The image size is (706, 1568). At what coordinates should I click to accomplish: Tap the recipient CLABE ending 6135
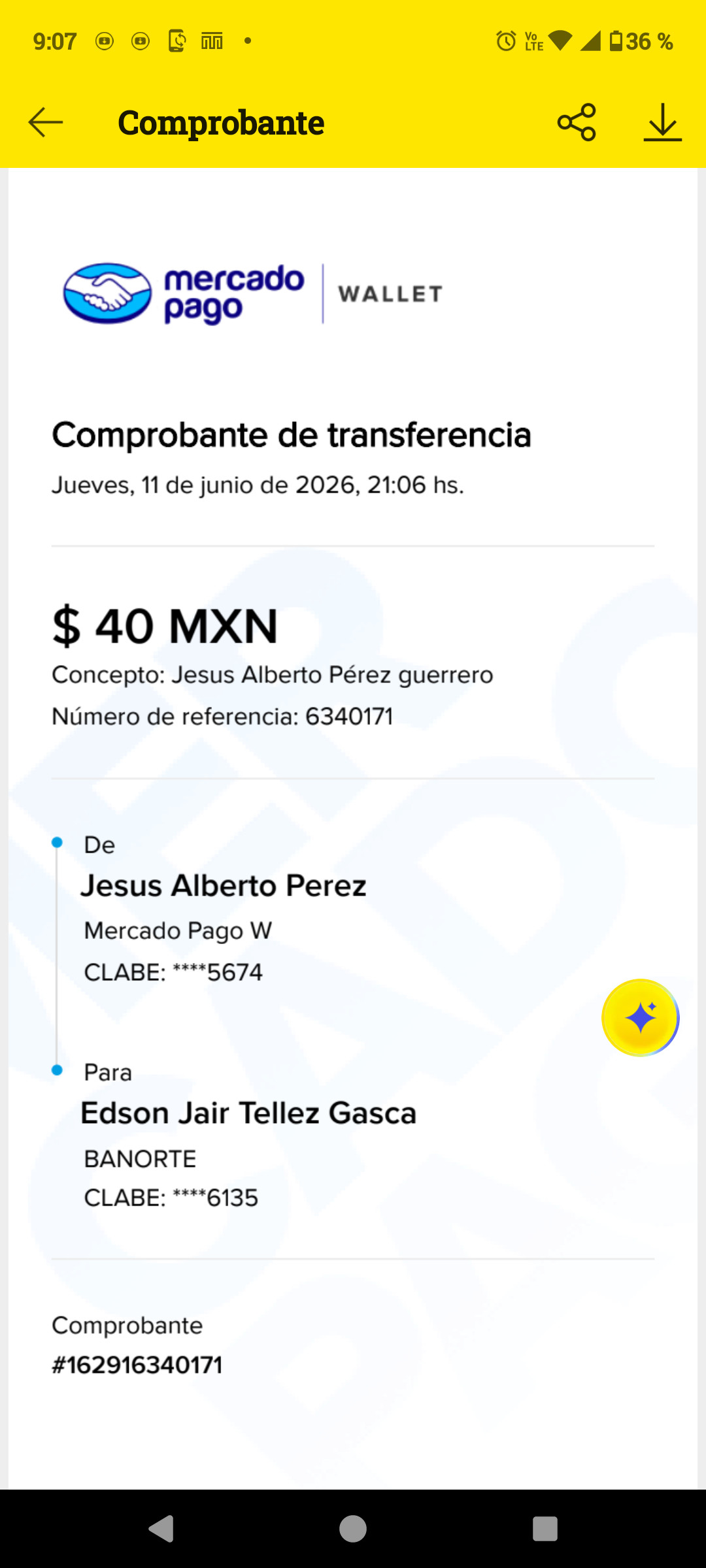(171, 1198)
